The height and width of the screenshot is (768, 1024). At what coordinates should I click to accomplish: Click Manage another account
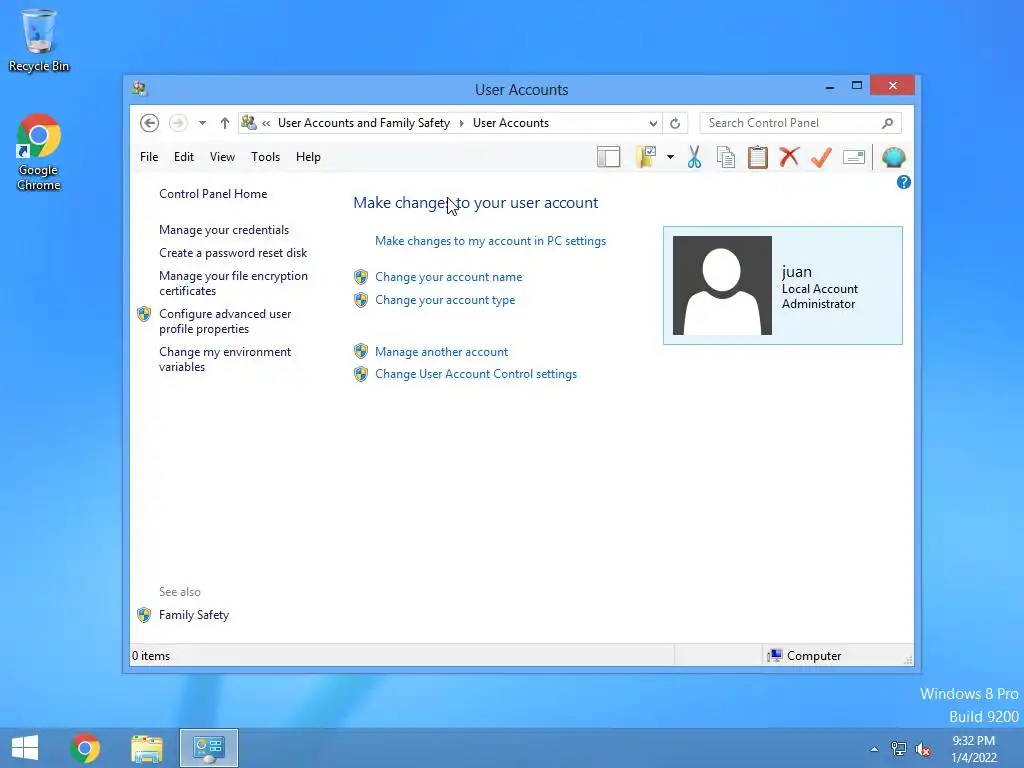(x=441, y=352)
